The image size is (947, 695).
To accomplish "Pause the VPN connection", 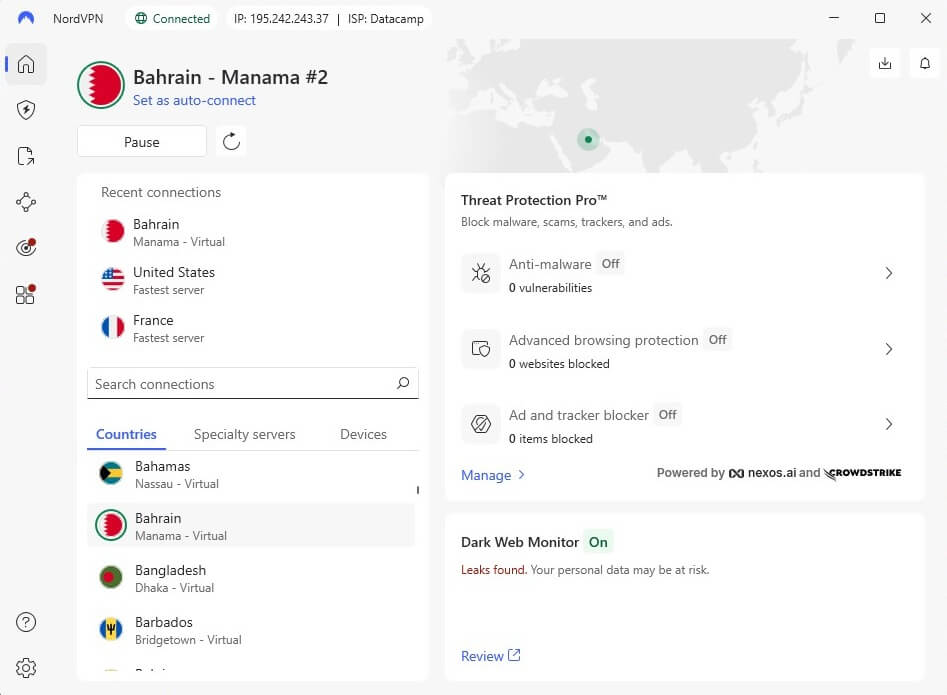I will click(x=141, y=141).
